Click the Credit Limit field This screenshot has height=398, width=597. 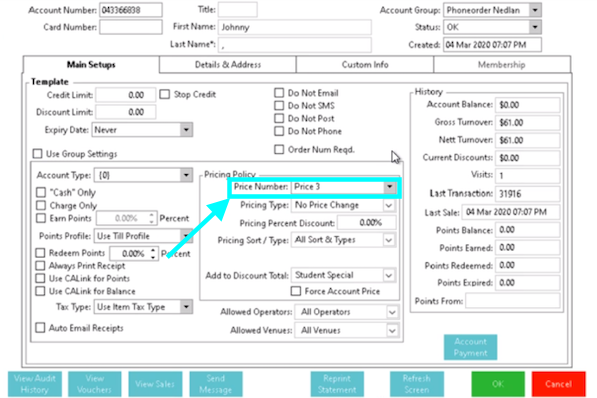(x=126, y=95)
